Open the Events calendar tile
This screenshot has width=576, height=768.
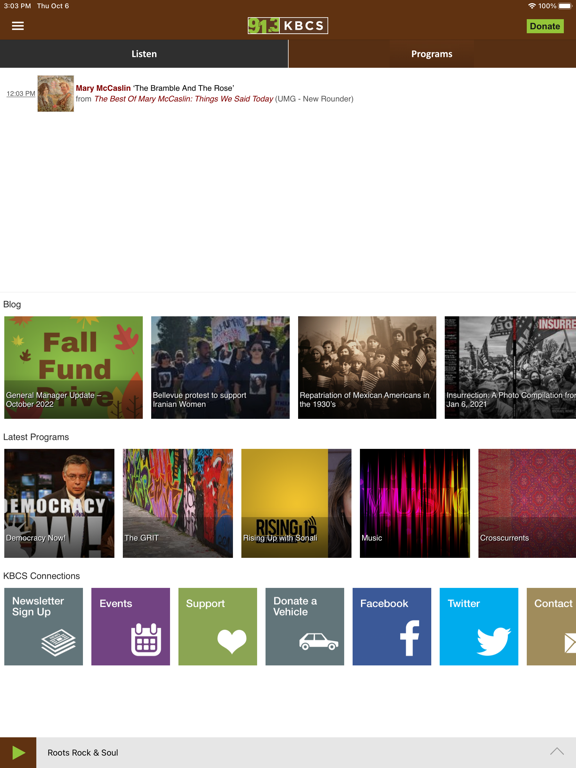[x=131, y=626]
